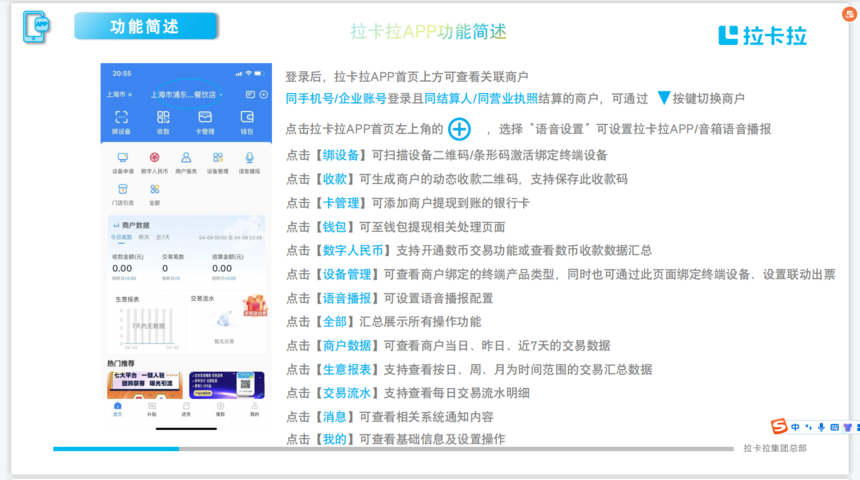The image size is (860, 480).
Task: Tap the 绑设备 scan icon
Action: [x=121, y=117]
